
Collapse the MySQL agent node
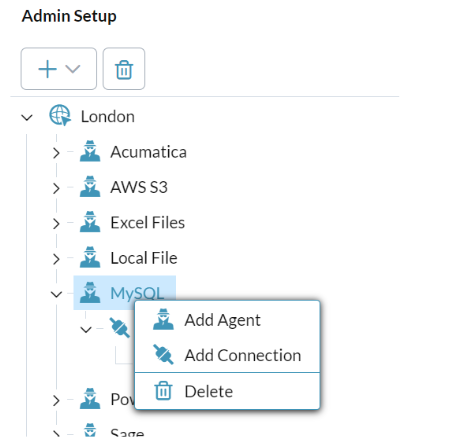click(x=56, y=294)
